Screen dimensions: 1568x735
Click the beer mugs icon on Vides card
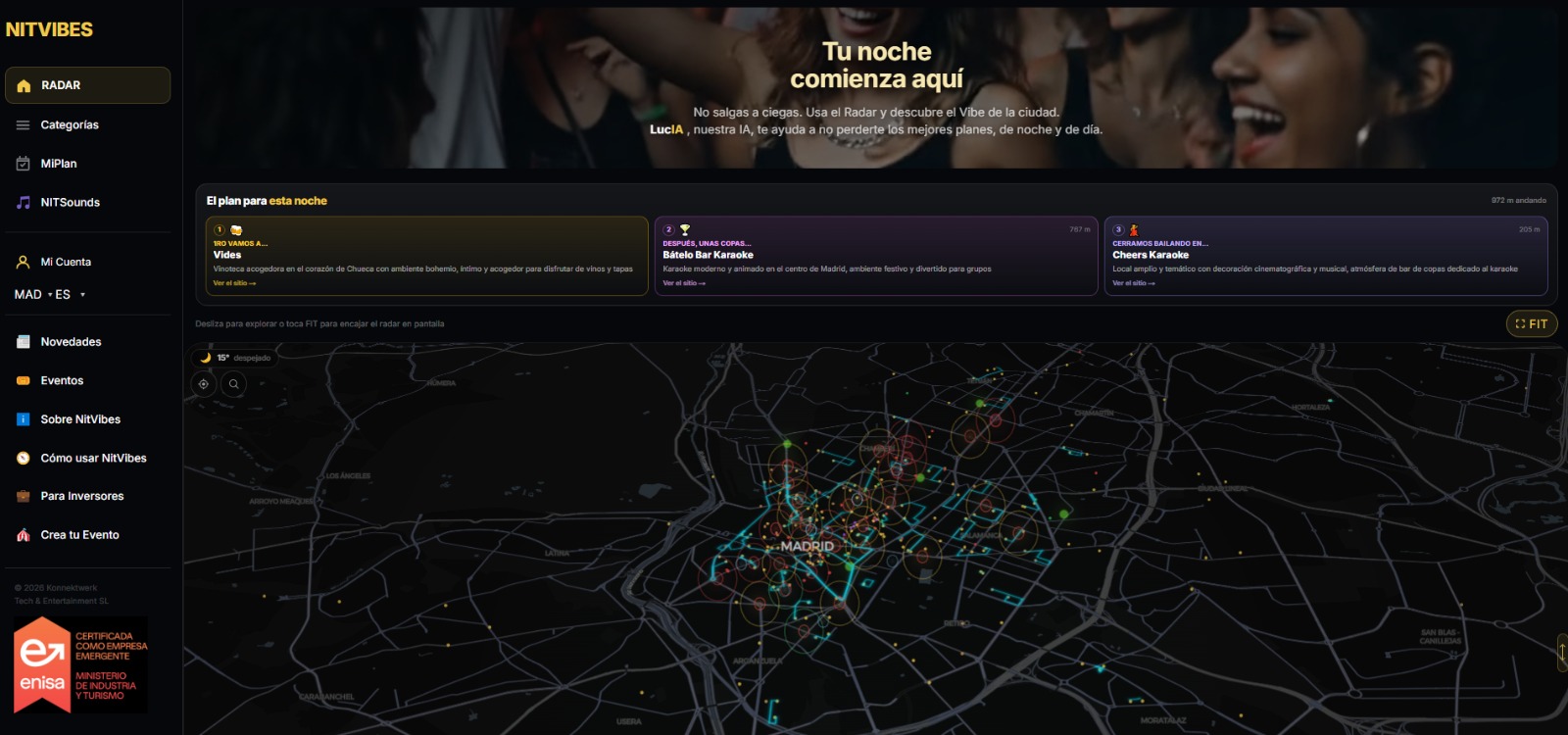click(x=236, y=230)
